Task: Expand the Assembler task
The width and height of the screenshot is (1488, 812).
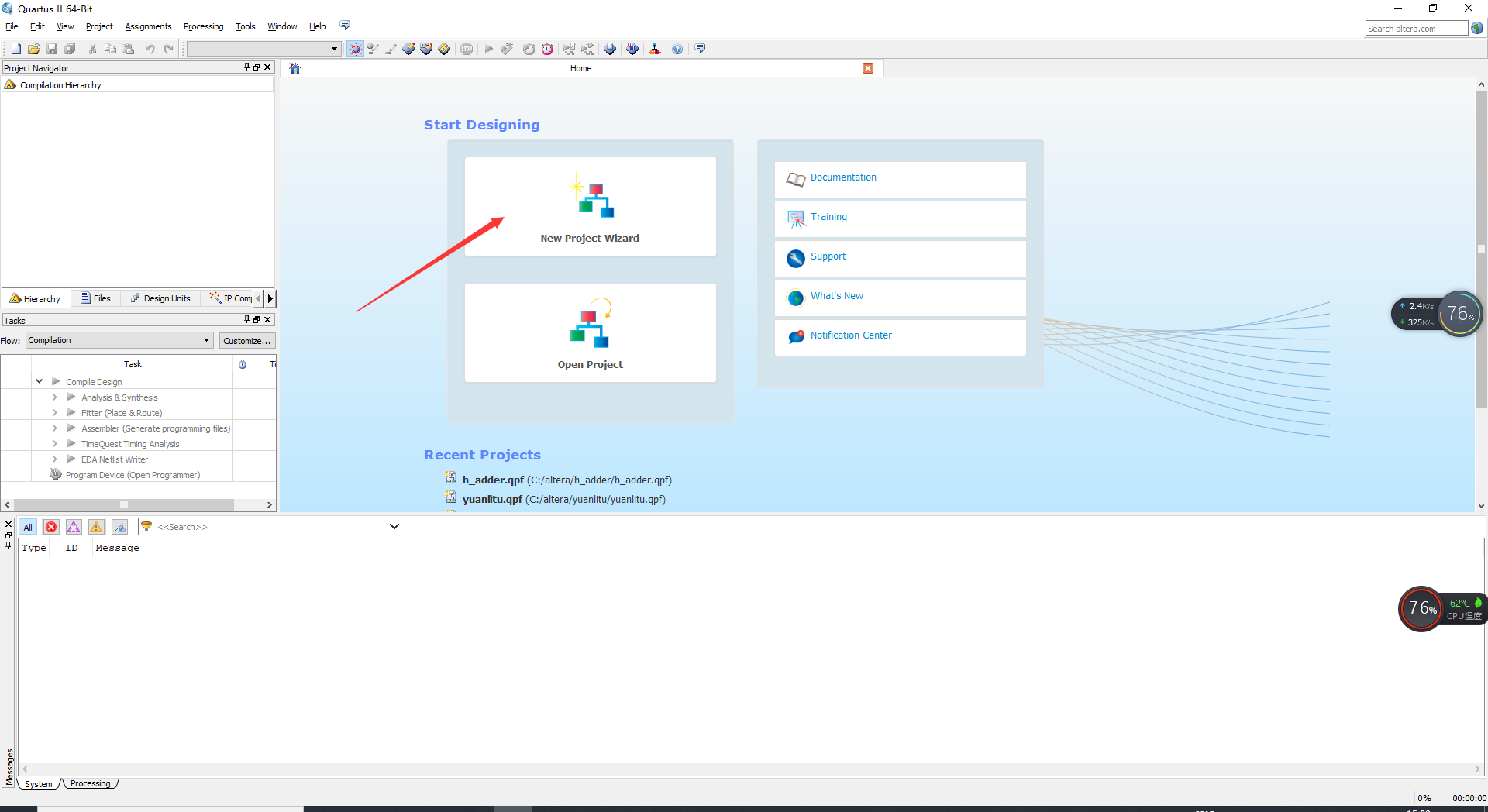Action: 55,428
